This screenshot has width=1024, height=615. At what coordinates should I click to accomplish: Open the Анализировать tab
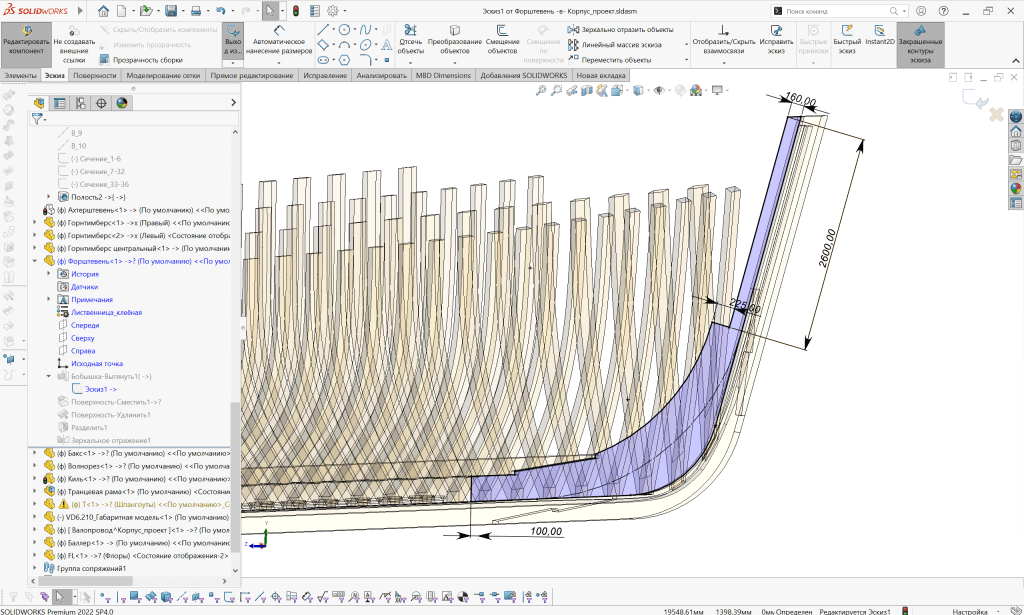(381, 76)
